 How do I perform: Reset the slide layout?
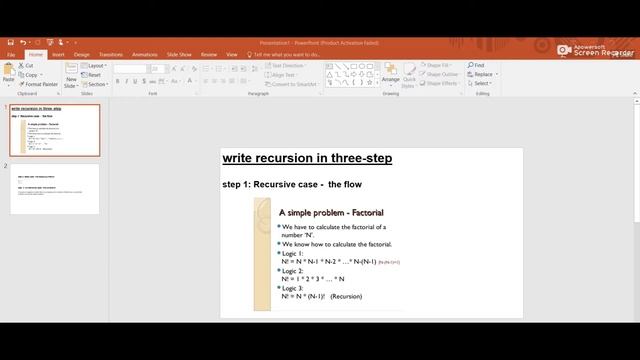click(91, 75)
